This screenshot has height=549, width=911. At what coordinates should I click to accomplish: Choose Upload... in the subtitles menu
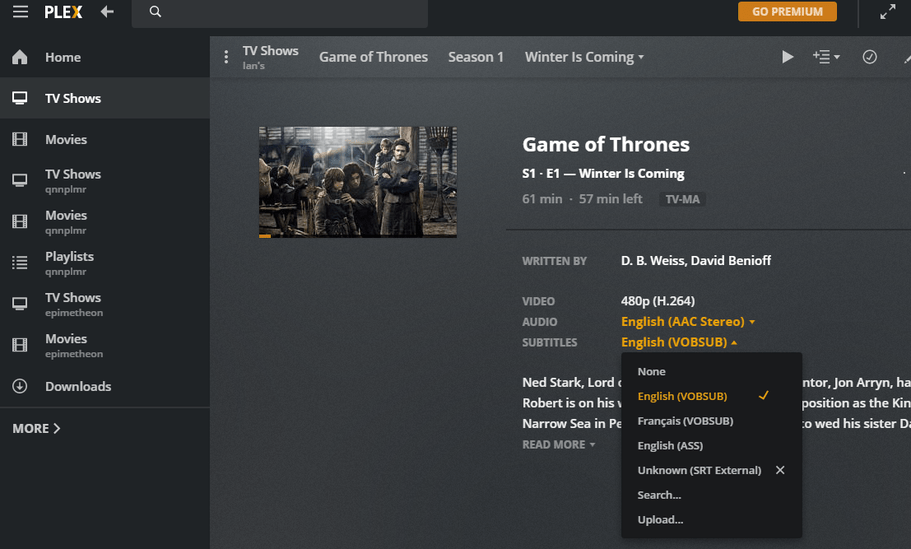point(712,520)
